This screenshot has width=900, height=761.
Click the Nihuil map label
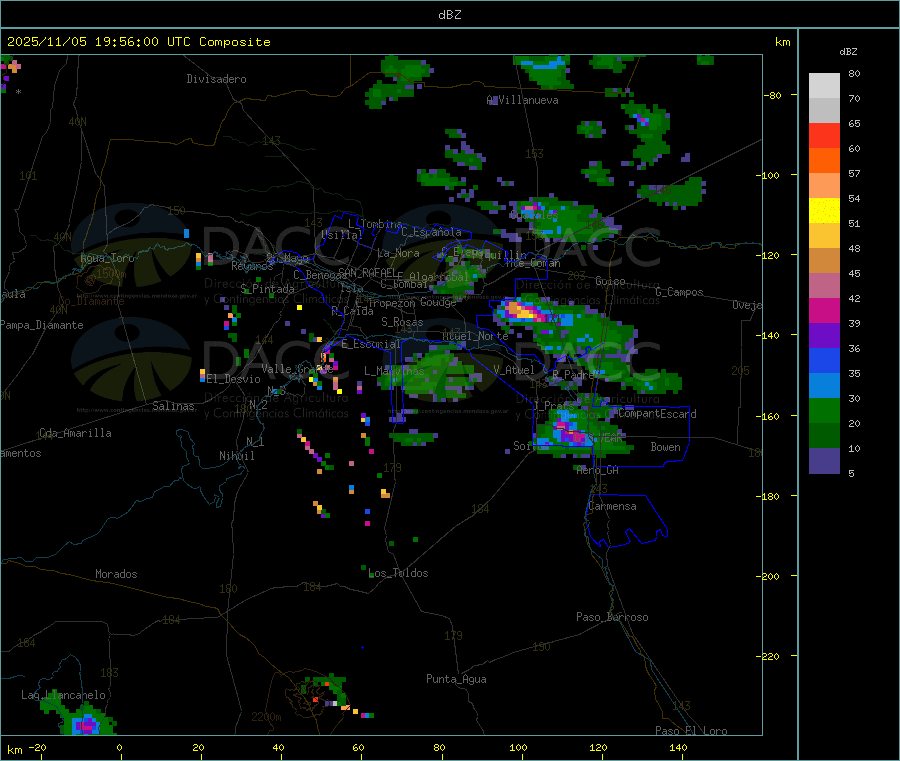point(236,456)
